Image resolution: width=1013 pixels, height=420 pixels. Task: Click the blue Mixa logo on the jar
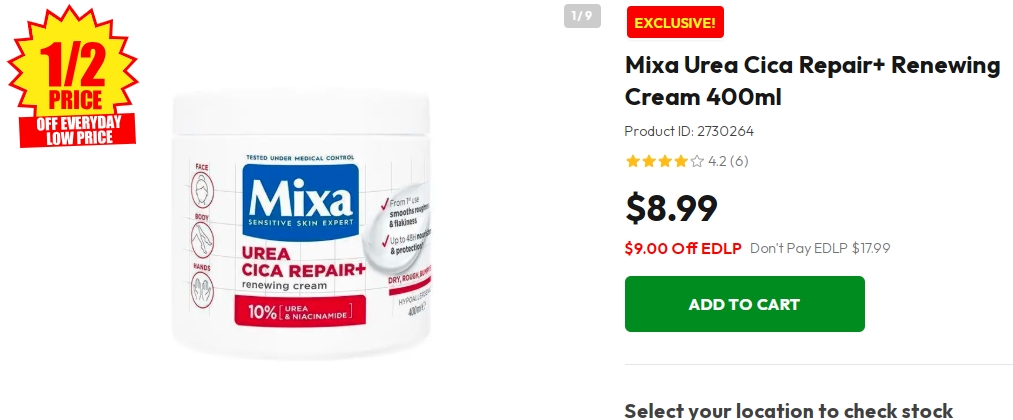(x=300, y=201)
